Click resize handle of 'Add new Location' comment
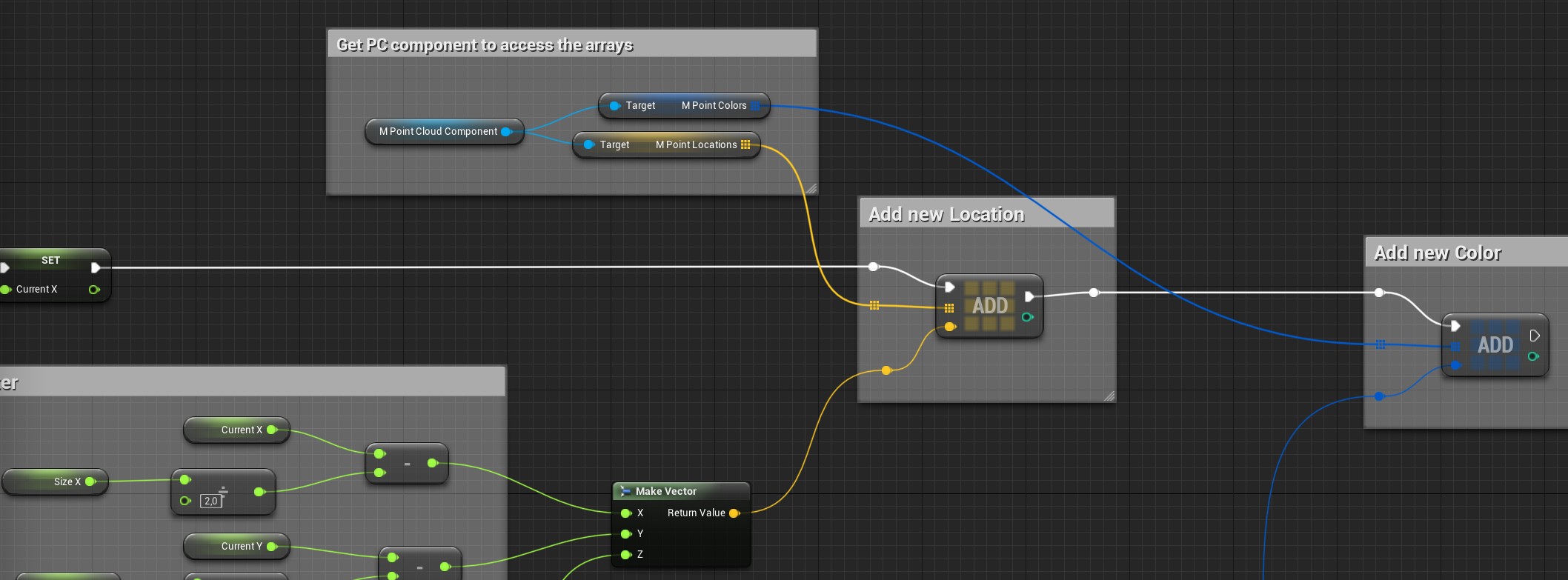 1109,396
